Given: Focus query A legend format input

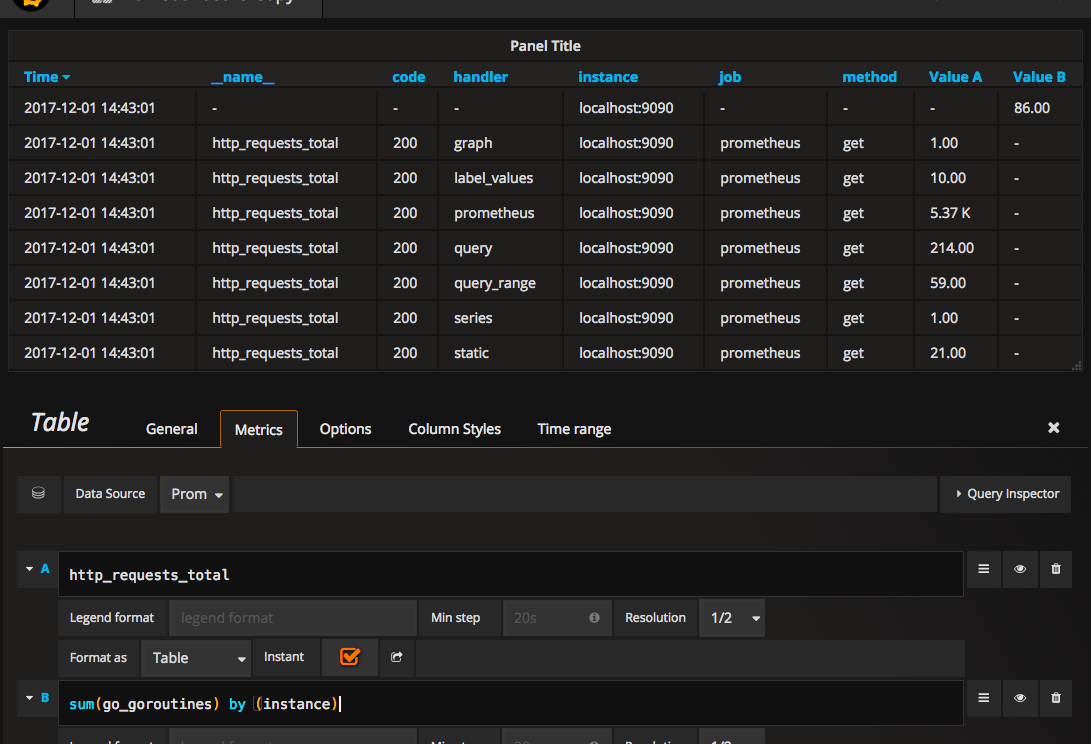Looking at the screenshot, I should click(x=293, y=618).
